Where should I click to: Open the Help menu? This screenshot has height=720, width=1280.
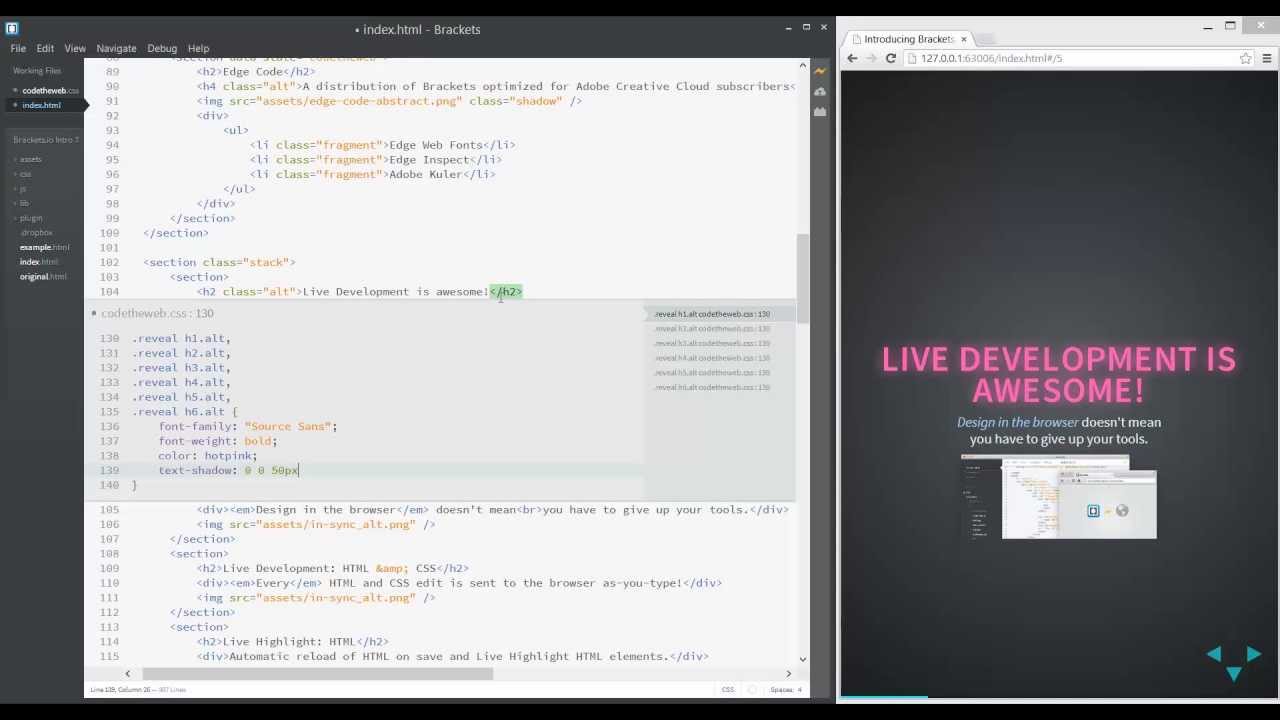pyautogui.click(x=198, y=48)
